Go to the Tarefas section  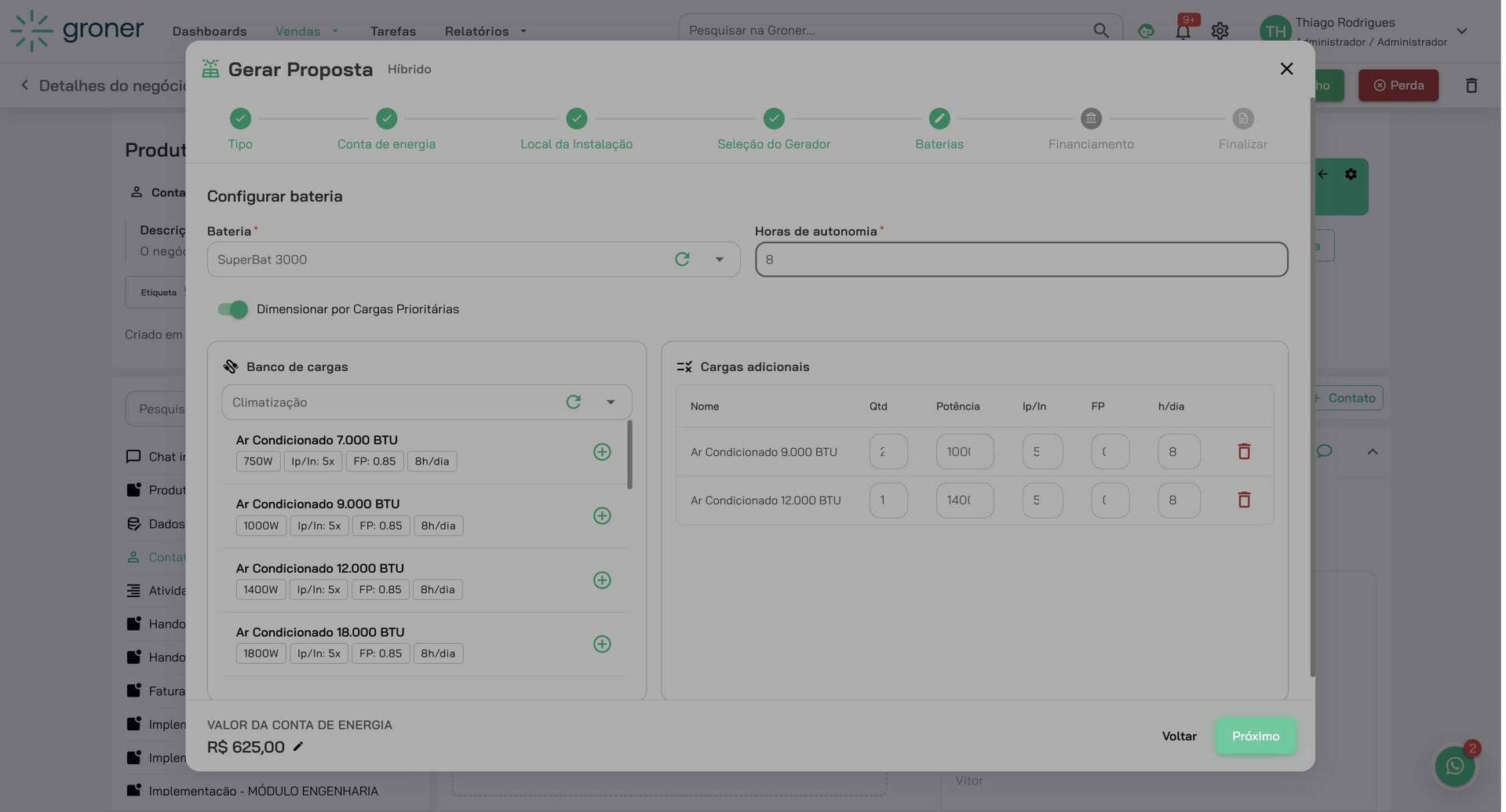392,31
